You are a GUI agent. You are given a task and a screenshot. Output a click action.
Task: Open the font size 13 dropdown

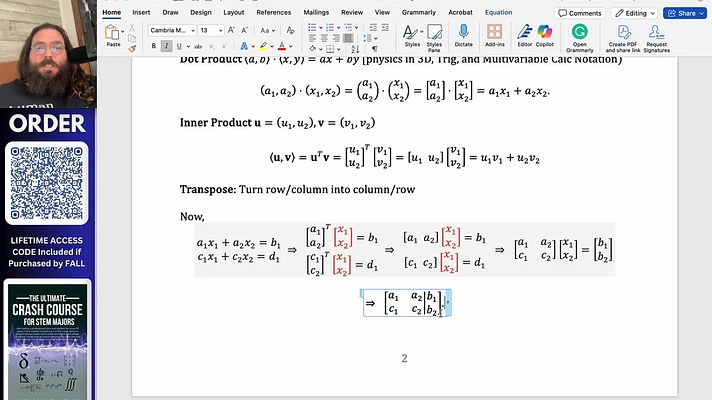point(220,30)
